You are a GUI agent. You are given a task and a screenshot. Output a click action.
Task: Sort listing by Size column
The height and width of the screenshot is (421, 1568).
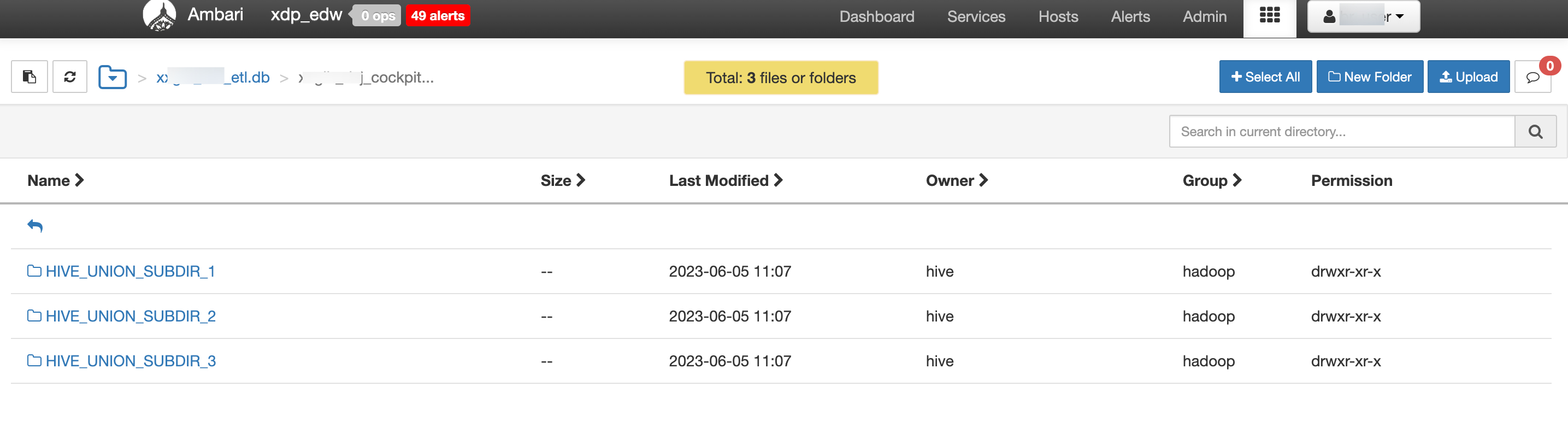tap(562, 180)
